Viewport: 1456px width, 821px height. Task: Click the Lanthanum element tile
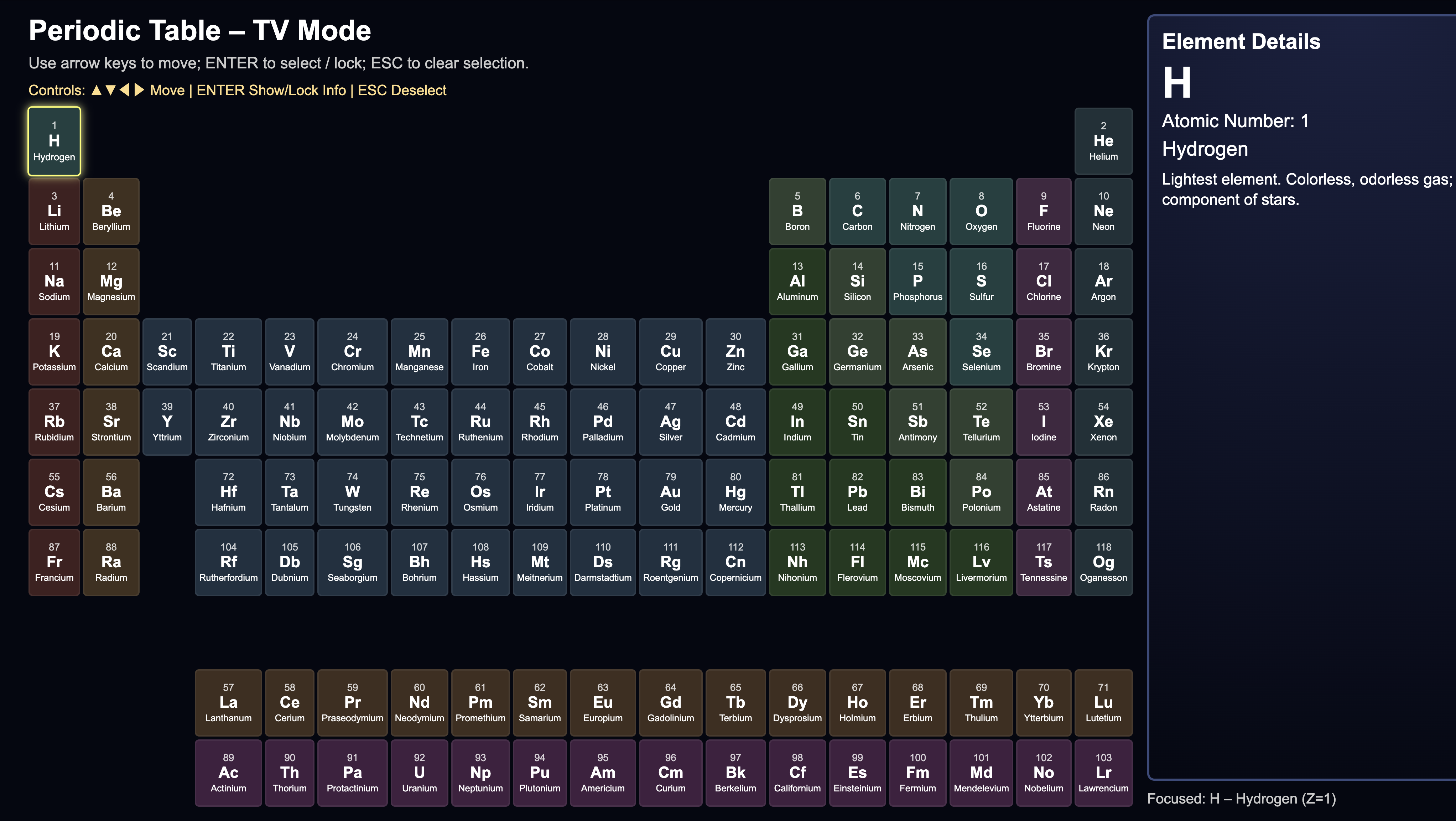[x=228, y=703]
